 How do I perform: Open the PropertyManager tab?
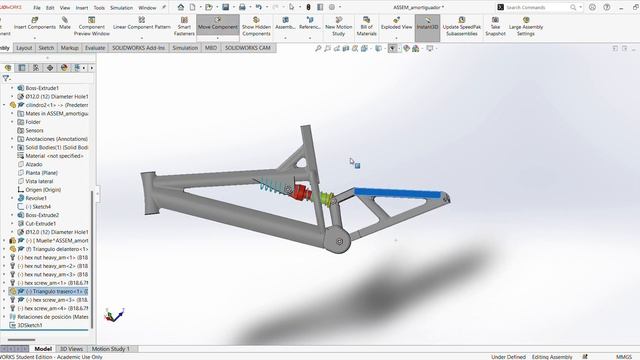tap(22, 68)
